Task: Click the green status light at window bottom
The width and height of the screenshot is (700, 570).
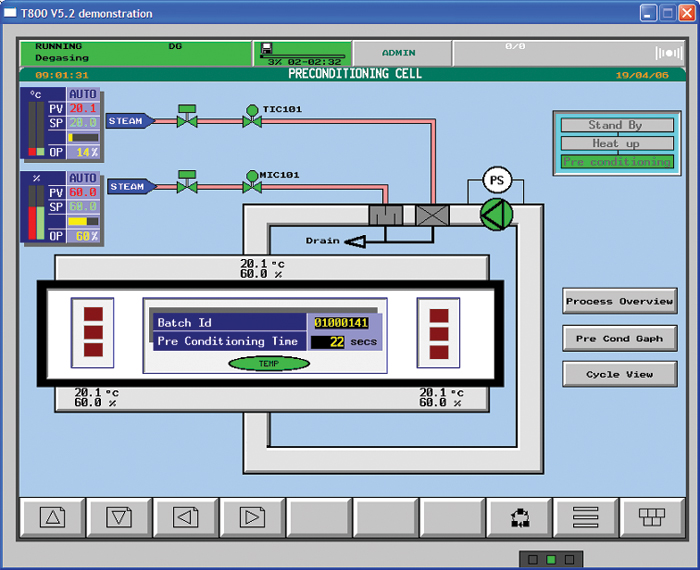Action: coord(551,559)
